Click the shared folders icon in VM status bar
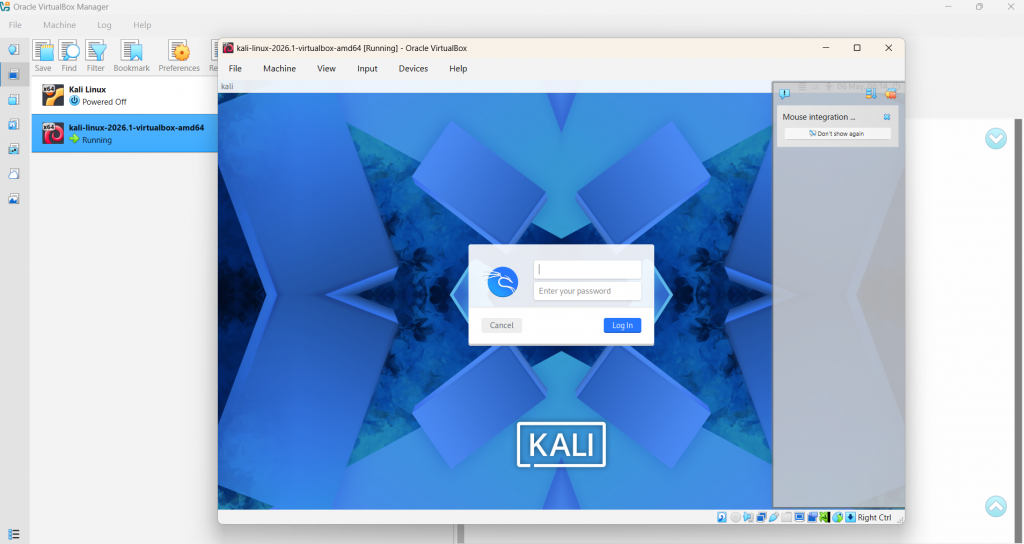Viewport: 1024px width, 544px height. click(787, 517)
